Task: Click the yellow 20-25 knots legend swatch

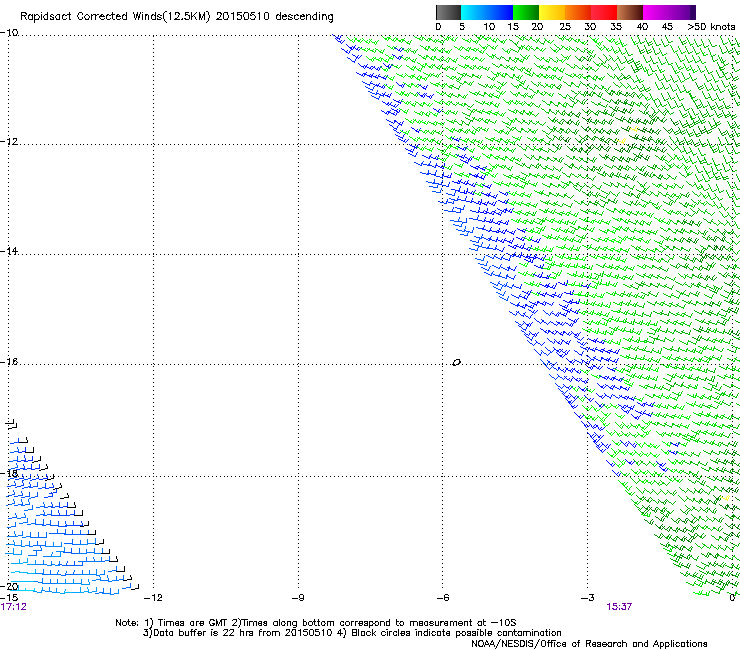Action: [552, 12]
